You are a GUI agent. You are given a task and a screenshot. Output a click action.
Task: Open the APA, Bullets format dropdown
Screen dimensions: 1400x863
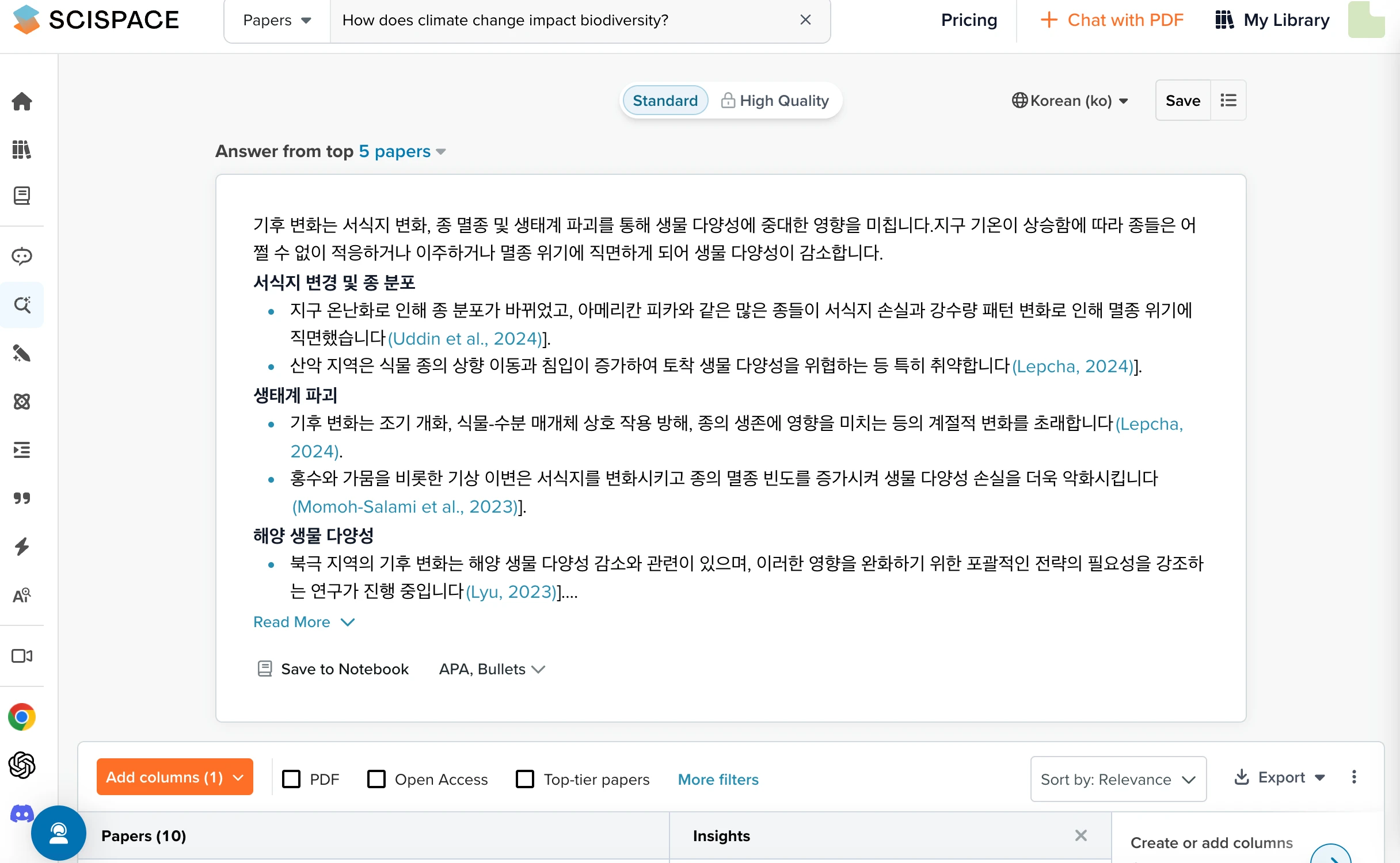point(492,669)
